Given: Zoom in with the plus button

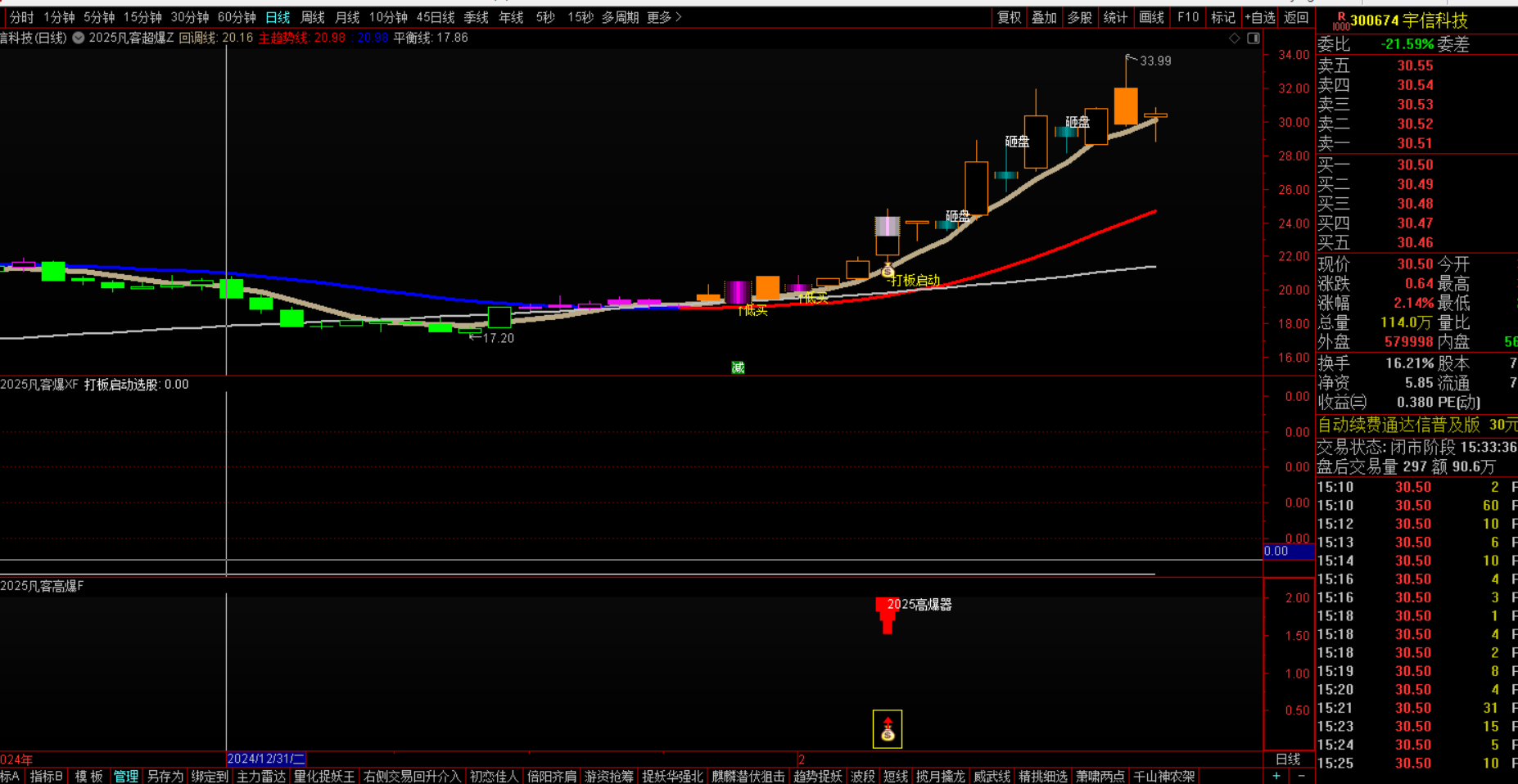Looking at the screenshot, I should click(1276, 776).
